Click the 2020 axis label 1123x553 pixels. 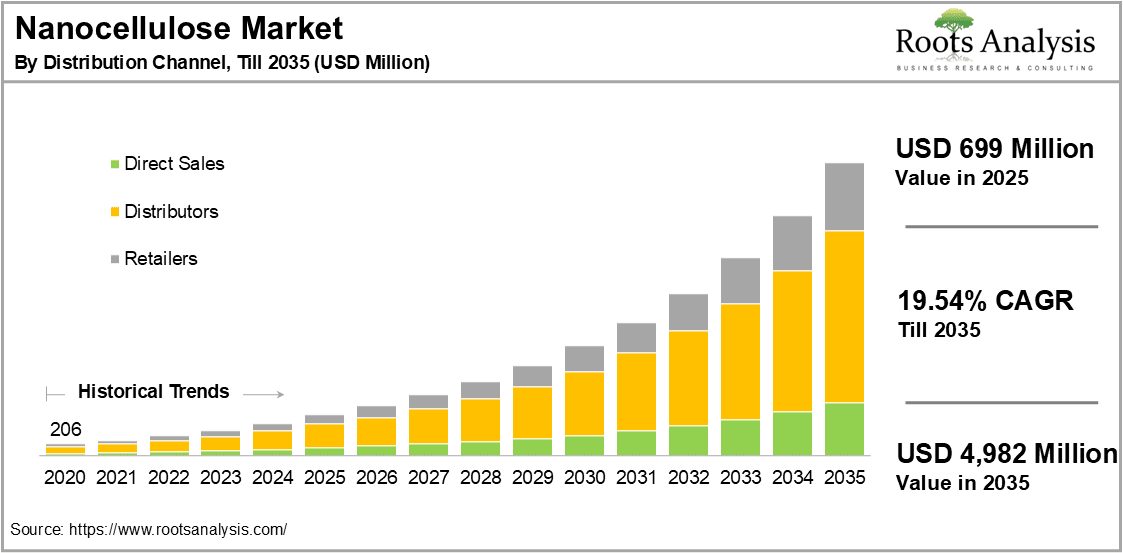pyautogui.click(x=65, y=477)
